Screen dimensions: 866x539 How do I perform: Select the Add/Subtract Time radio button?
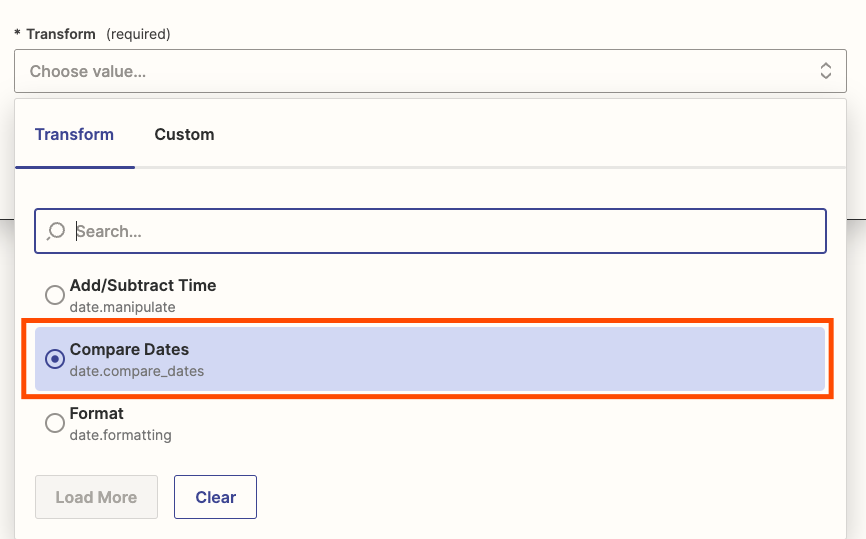[x=55, y=295]
